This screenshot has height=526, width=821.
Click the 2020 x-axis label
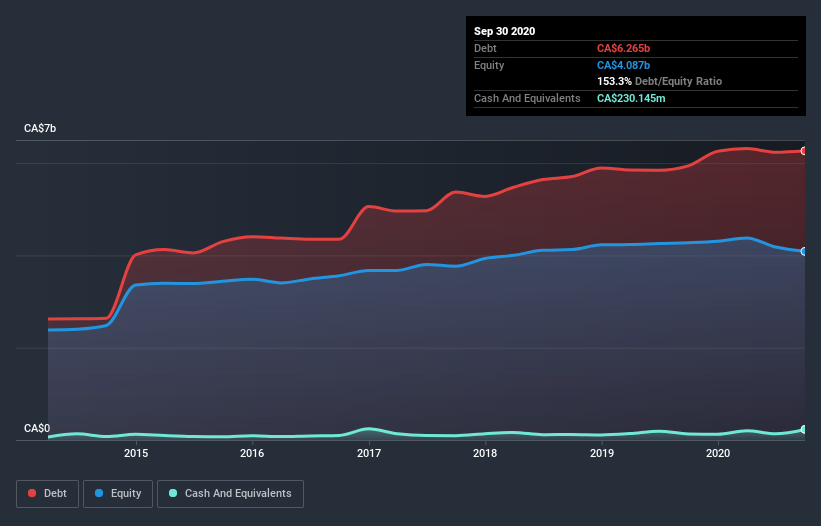(x=718, y=453)
